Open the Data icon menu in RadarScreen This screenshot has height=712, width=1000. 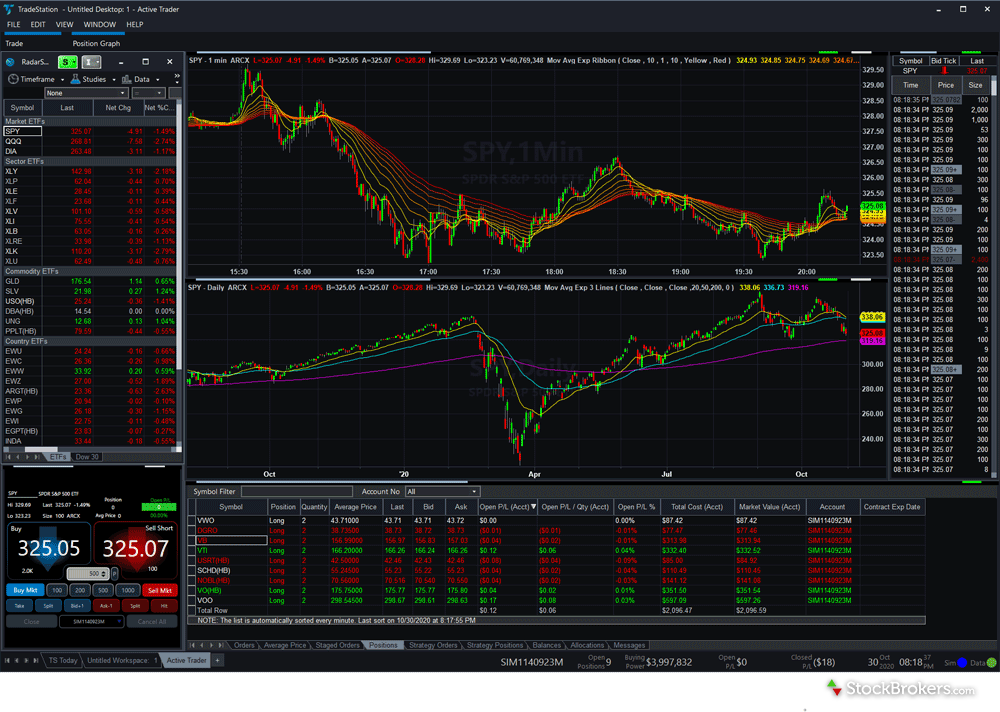pos(127,79)
